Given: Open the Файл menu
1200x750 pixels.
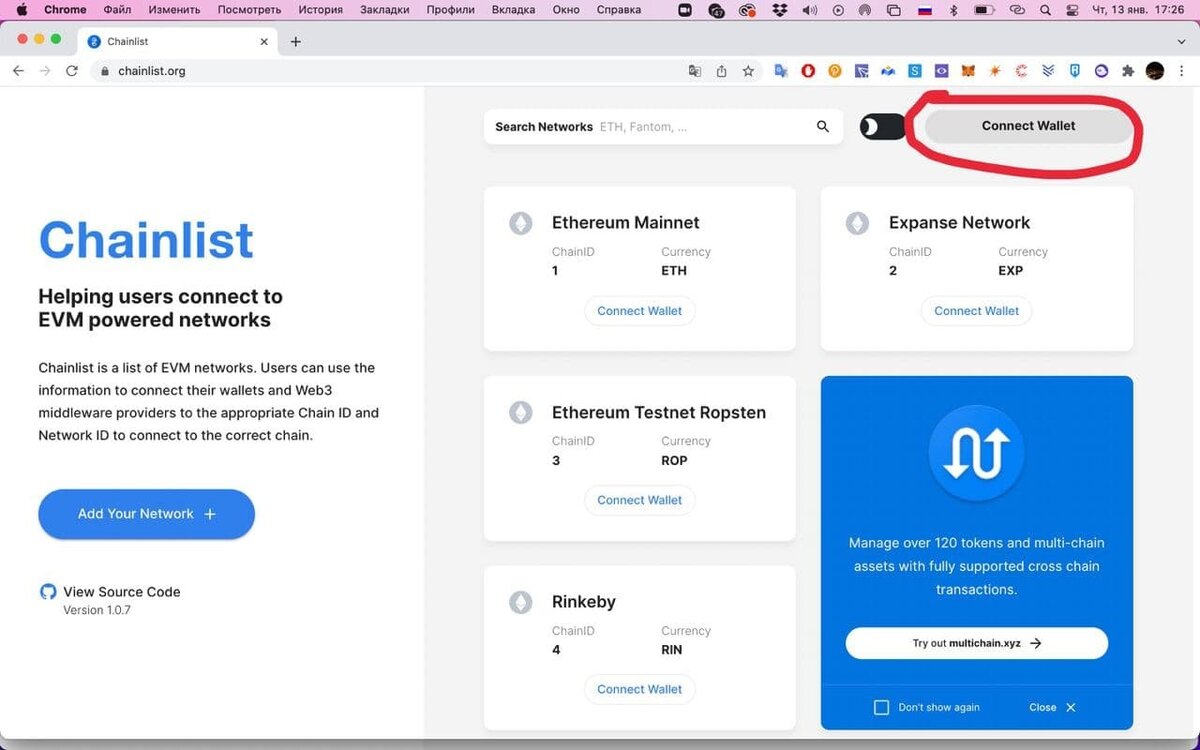Looking at the screenshot, I should (117, 10).
